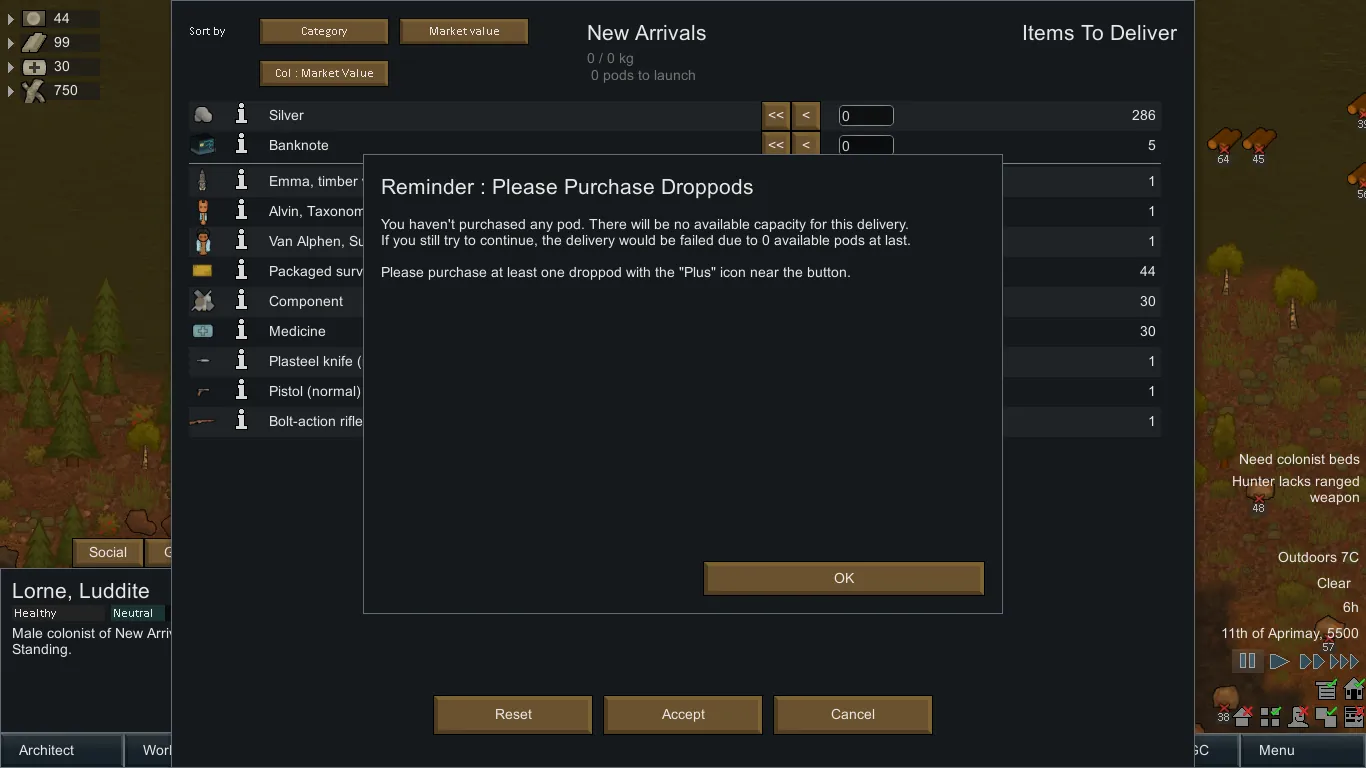Open the Architect tab
The image size is (1366, 768).
(60, 750)
